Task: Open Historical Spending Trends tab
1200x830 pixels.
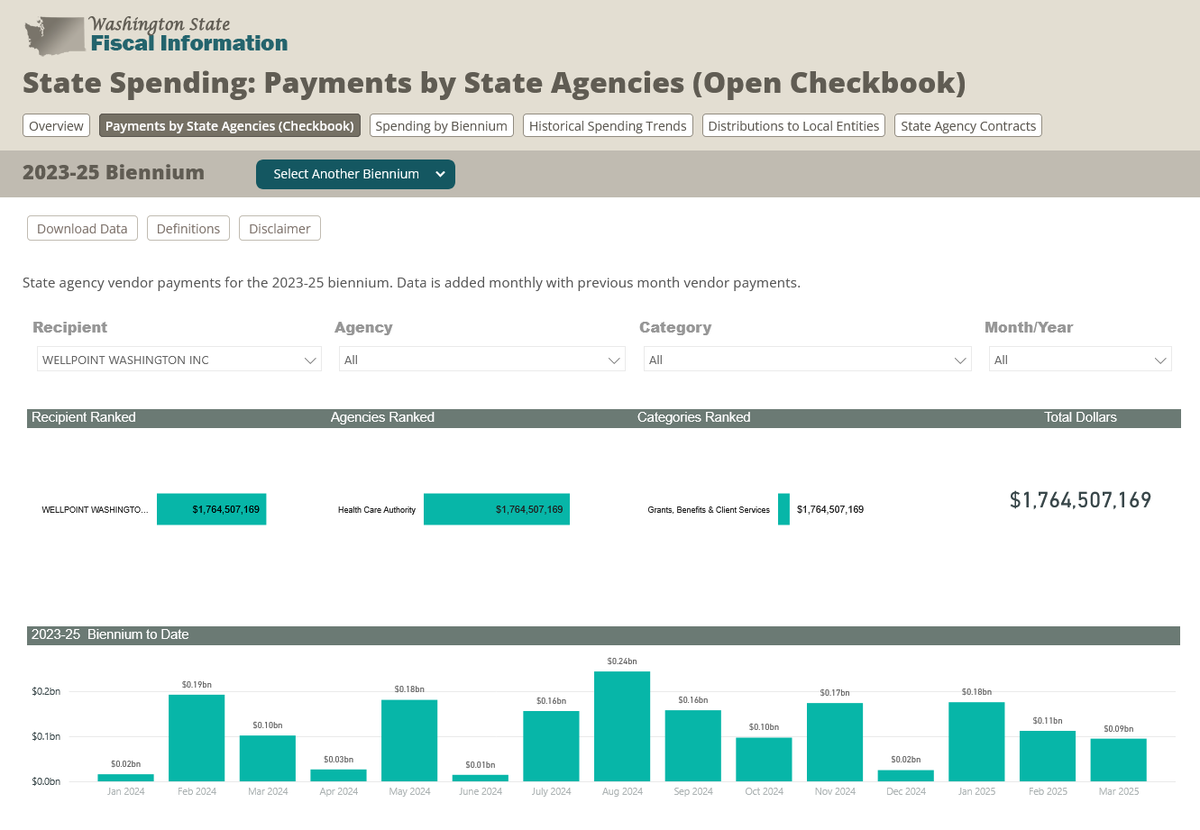Action: 608,126
